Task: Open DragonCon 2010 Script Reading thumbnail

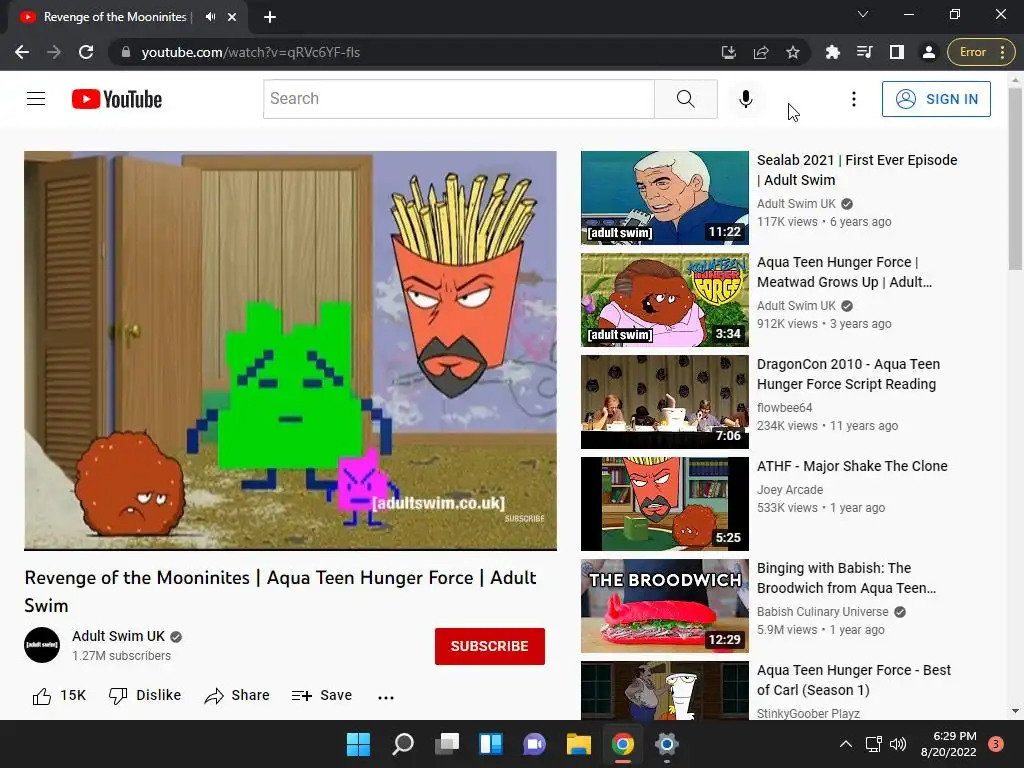Action: coord(665,402)
